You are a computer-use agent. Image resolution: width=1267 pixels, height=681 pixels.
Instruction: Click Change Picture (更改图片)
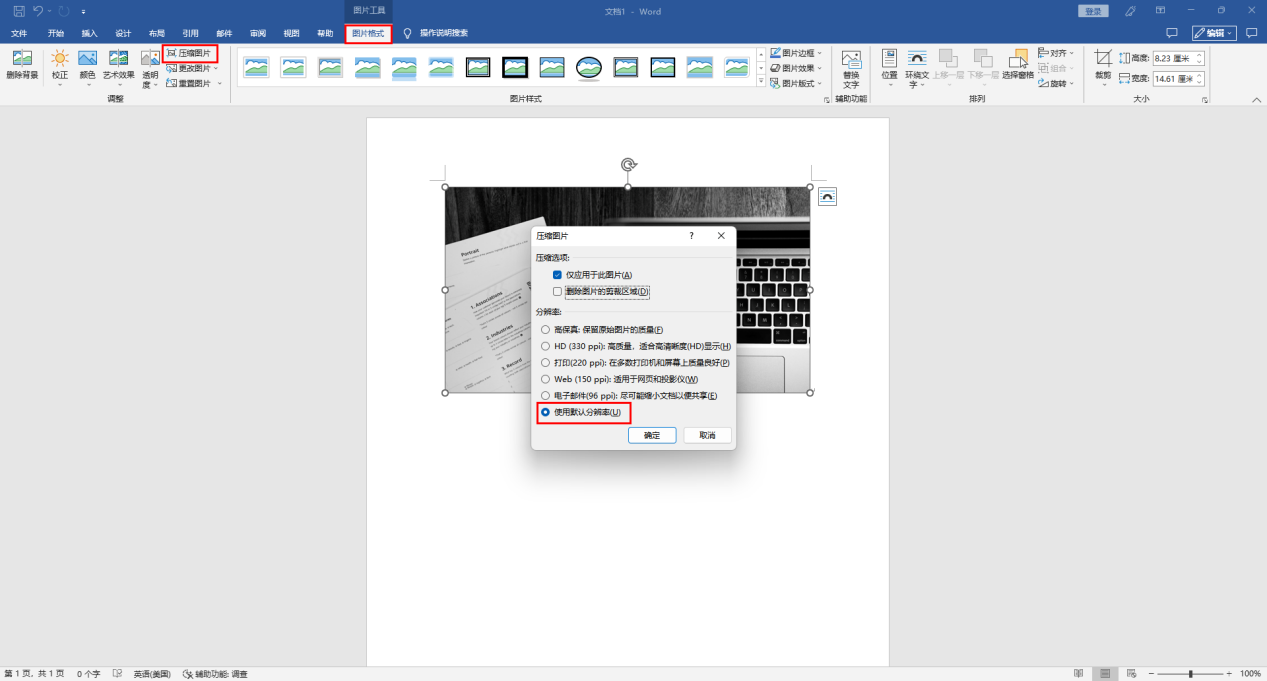coord(190,68)
